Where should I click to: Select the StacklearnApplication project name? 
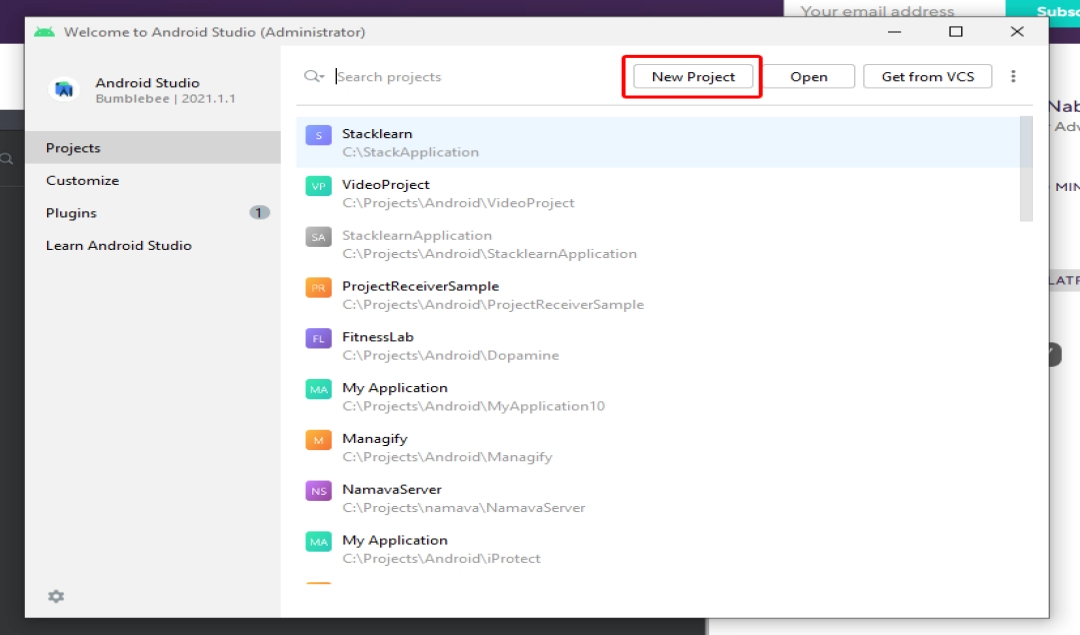(x=417, y=236)
